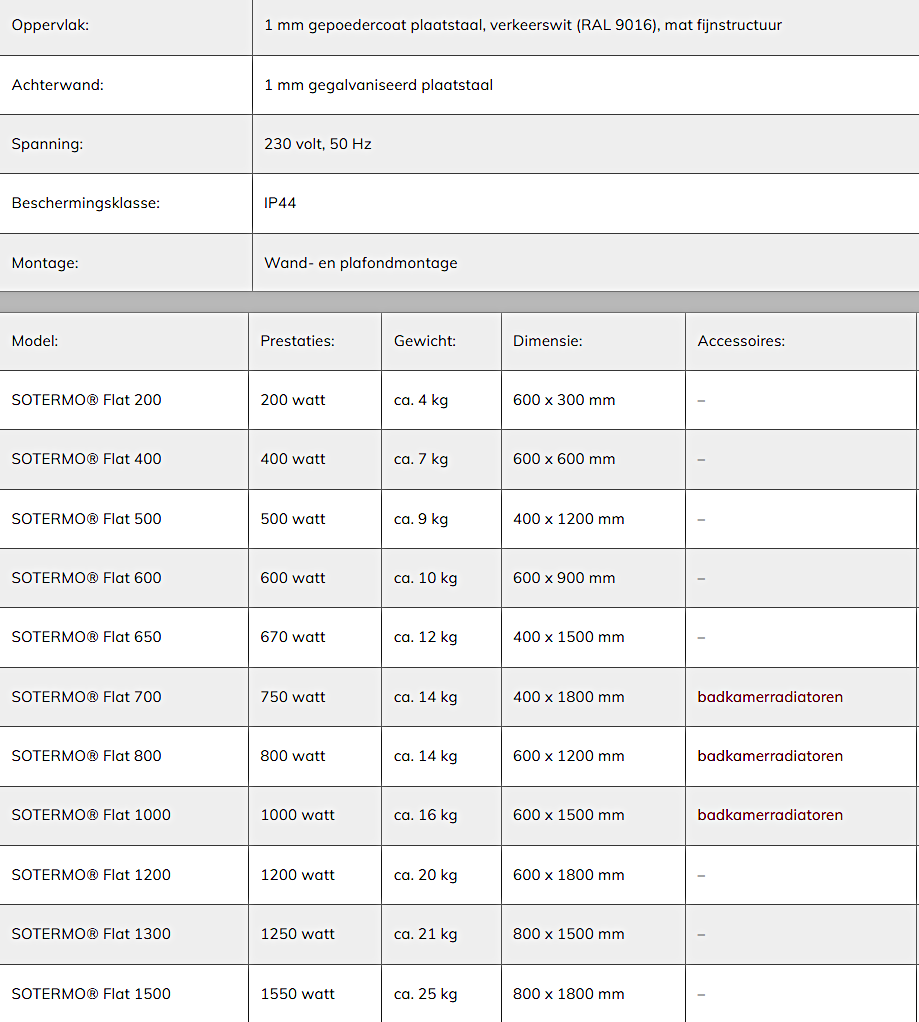Screen dimensions: 919x1022
Task: Select the Gewicht column header
Action: tap(425, 341)
